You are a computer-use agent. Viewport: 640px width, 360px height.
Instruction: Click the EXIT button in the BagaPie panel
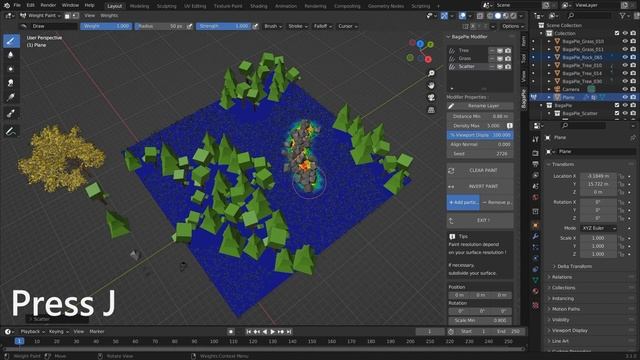pyautogui.click(x=480, y=220)
